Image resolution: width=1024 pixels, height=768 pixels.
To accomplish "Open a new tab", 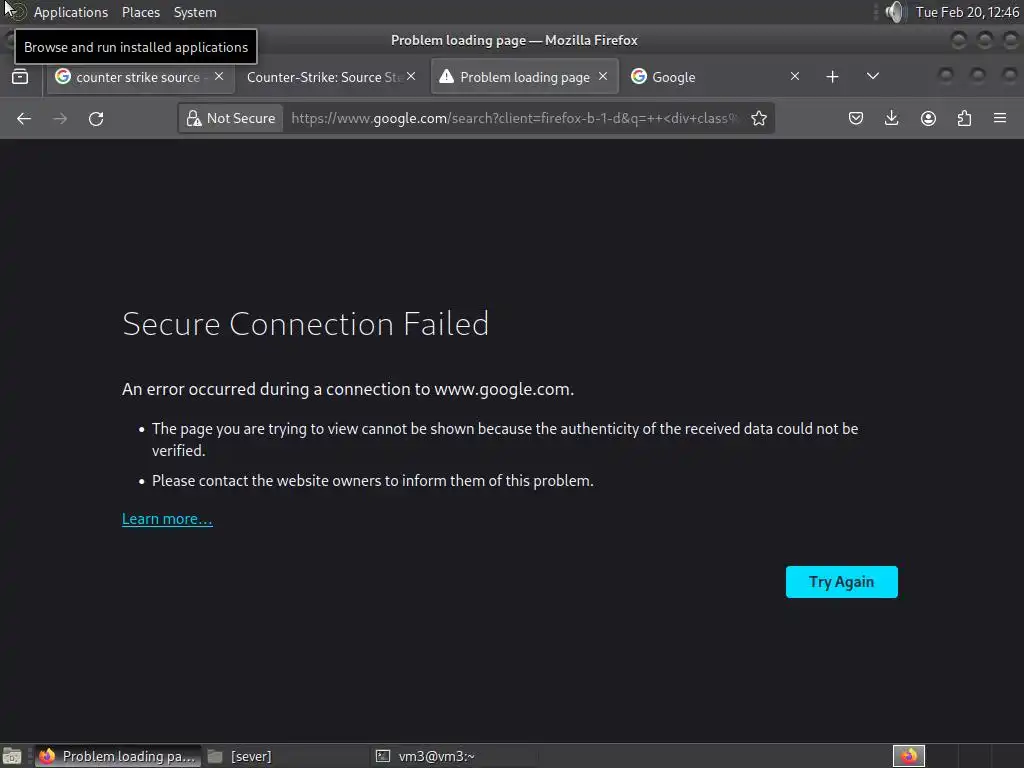I will pos(832,77).
